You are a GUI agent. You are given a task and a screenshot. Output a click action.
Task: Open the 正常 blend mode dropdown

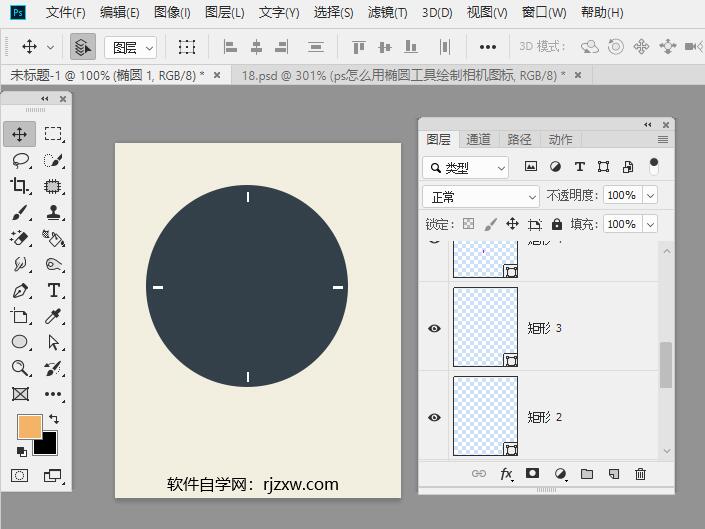[x=481, y=197]
